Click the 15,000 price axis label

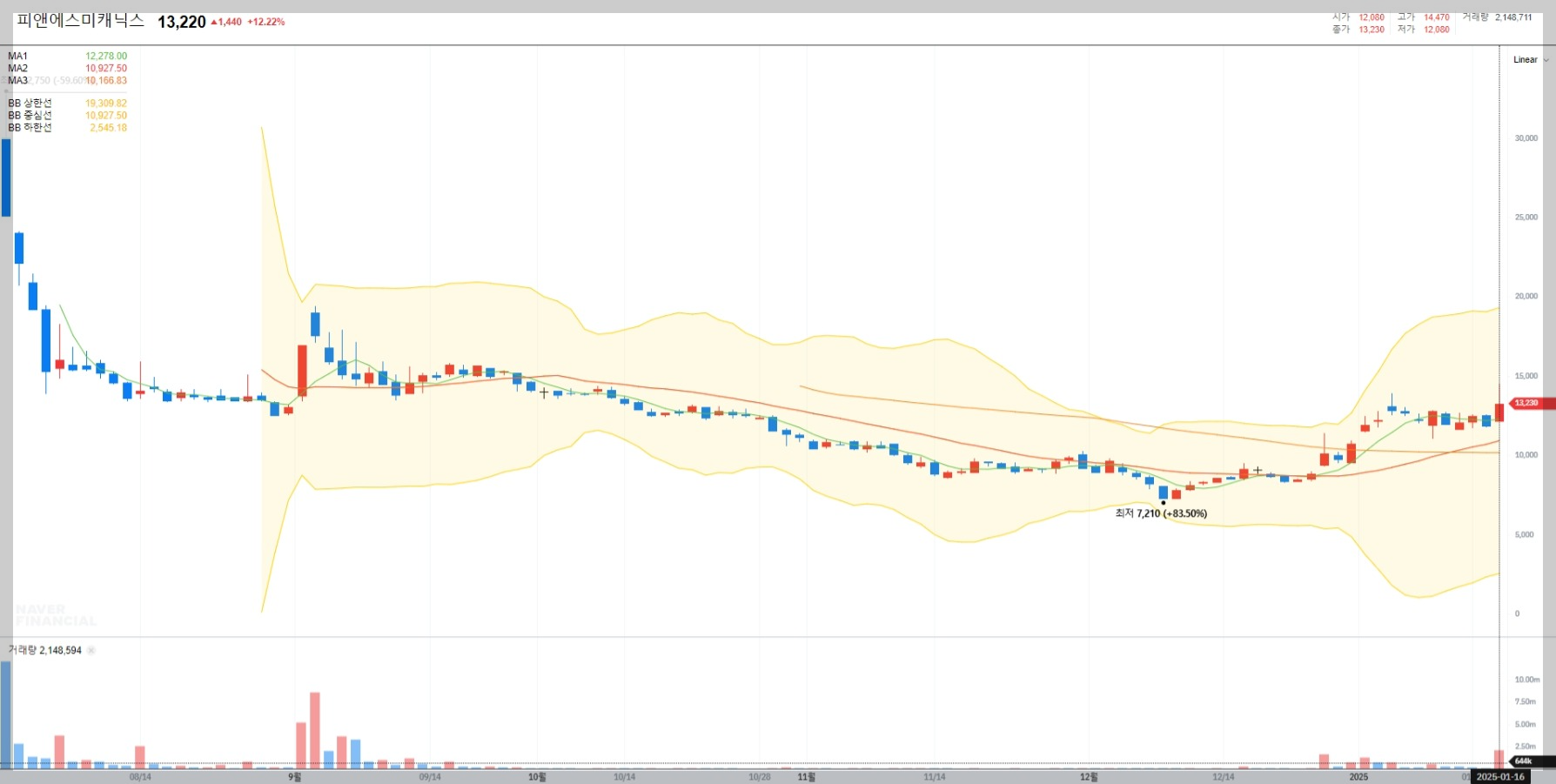(x=1526, y=376)
